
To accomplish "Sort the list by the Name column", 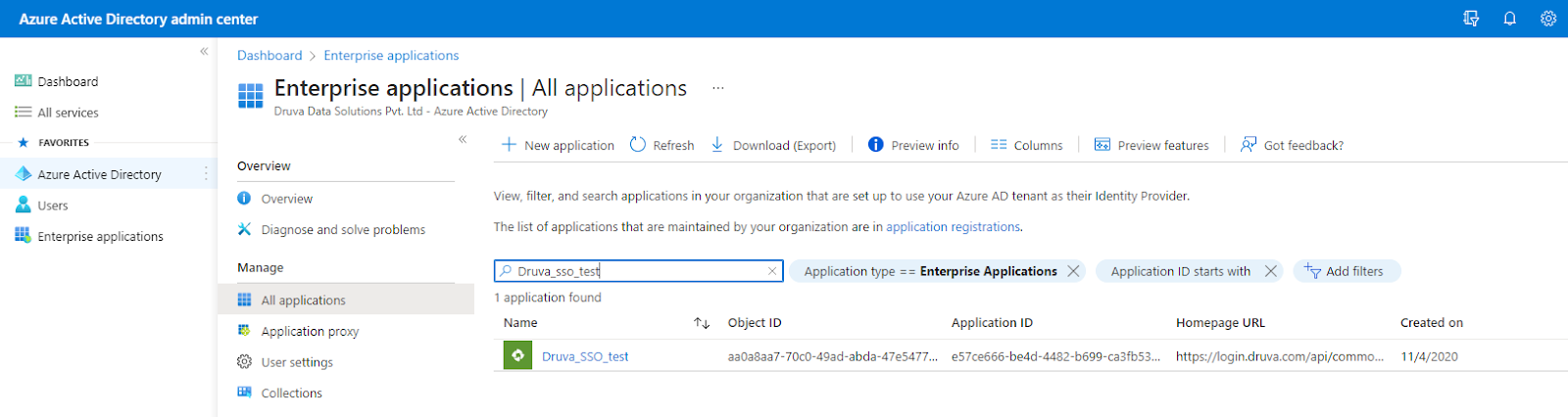I will (x=702, y=323).
